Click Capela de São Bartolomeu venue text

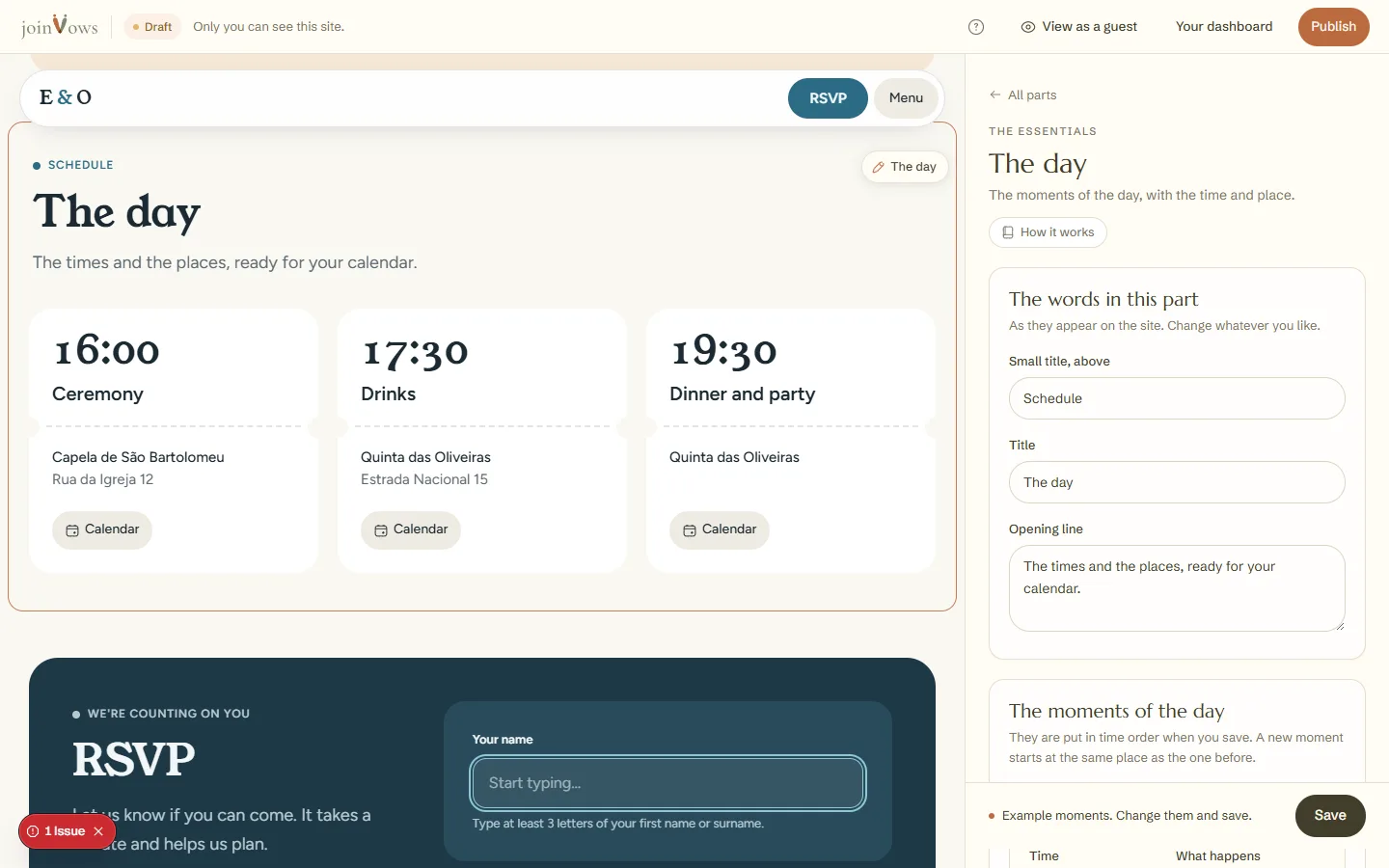(x=138, y=457)
